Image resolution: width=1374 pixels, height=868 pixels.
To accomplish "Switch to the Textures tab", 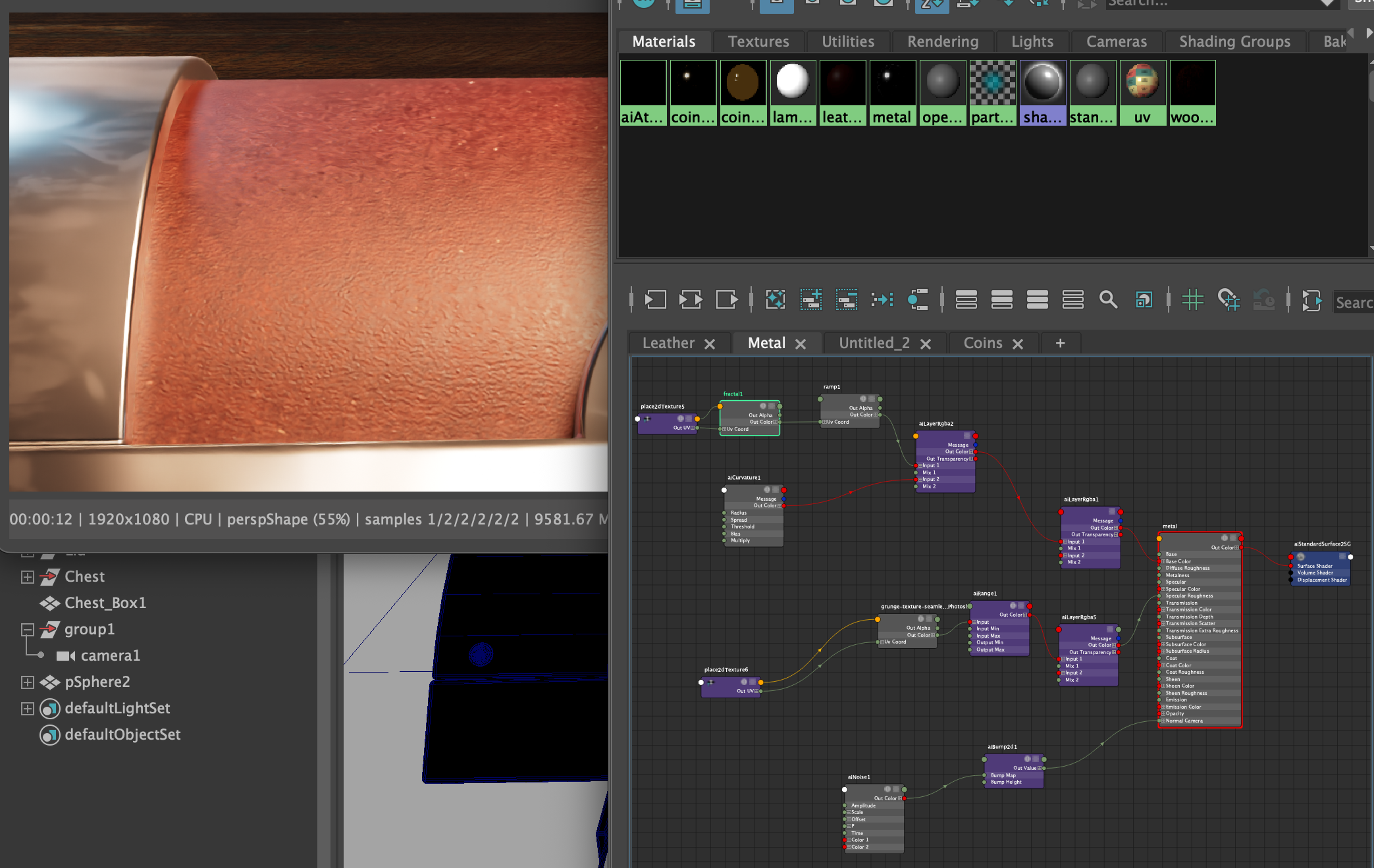I will point(758,41).
